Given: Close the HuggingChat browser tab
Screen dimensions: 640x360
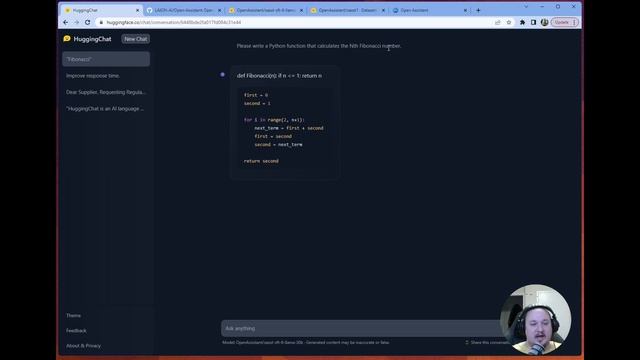Looking at the screenshot, I should coord(137,10).
